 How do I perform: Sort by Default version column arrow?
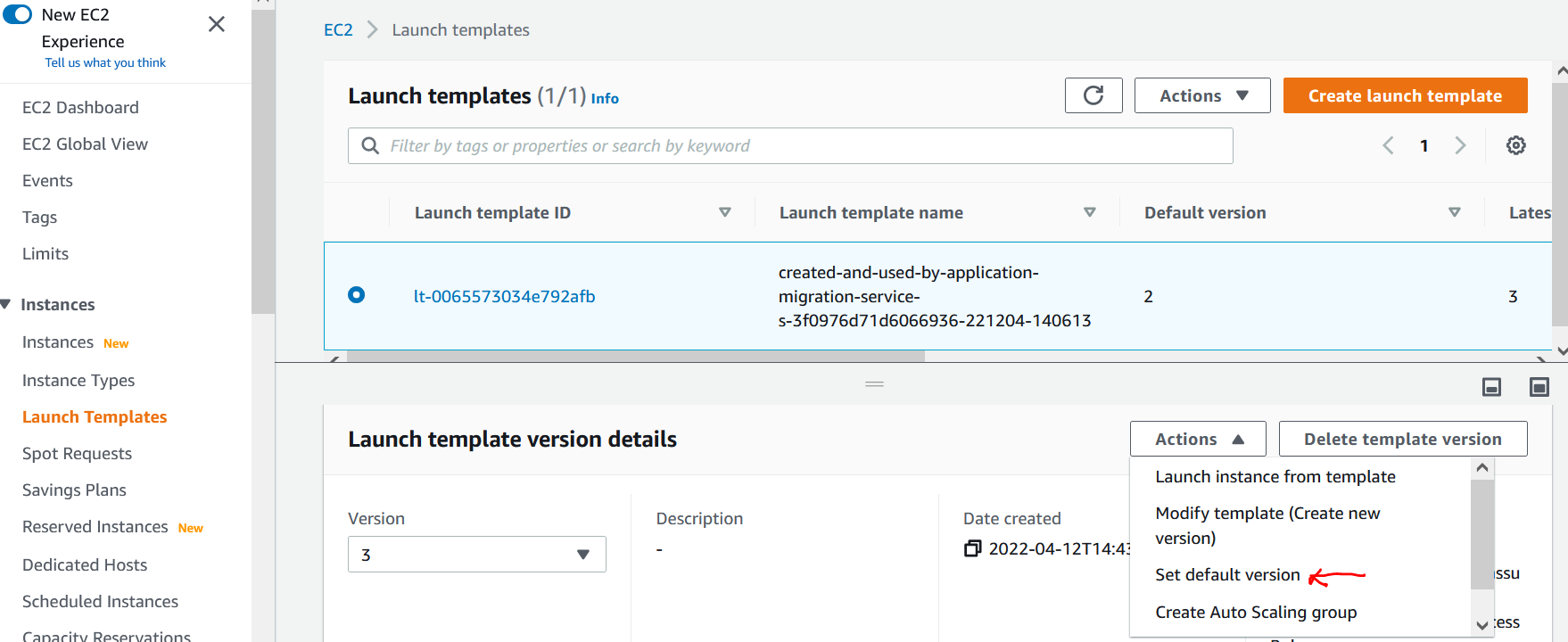(x=1455, y=212)
